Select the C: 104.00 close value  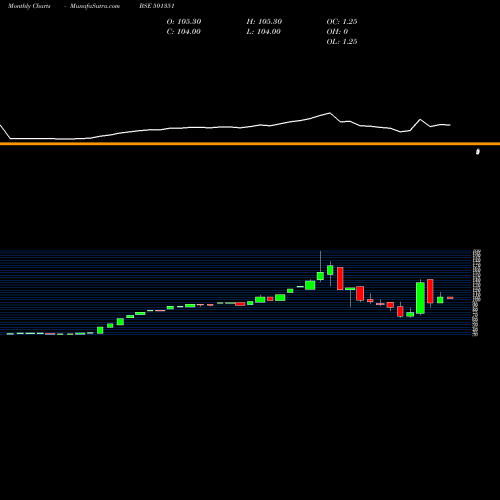click(x=184, y=32)
